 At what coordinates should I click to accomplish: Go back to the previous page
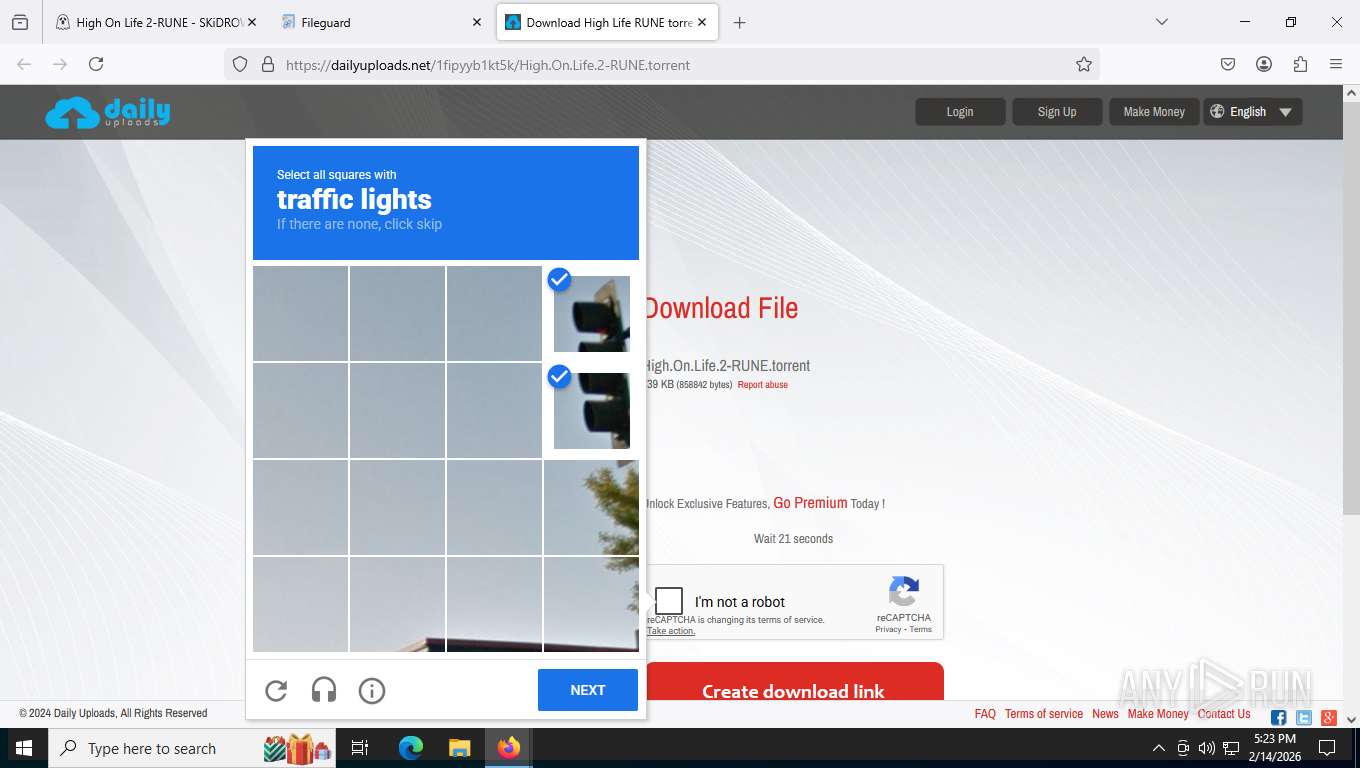[x=24, y=64]
